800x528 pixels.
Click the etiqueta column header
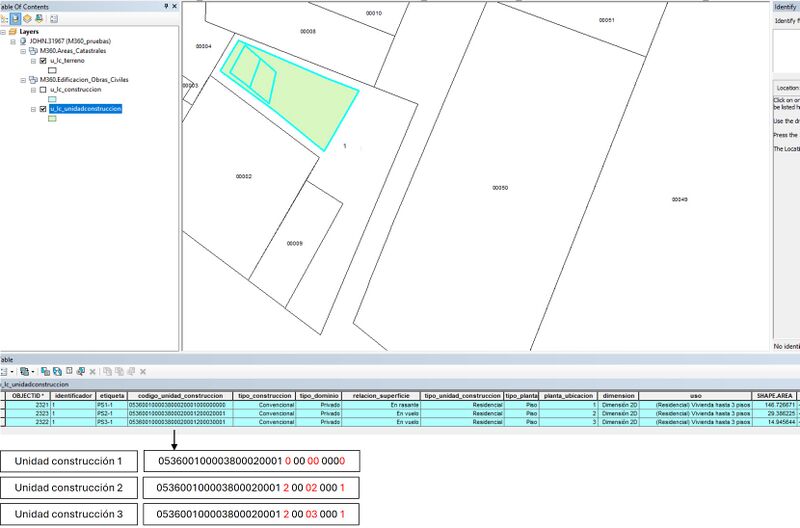112,396
